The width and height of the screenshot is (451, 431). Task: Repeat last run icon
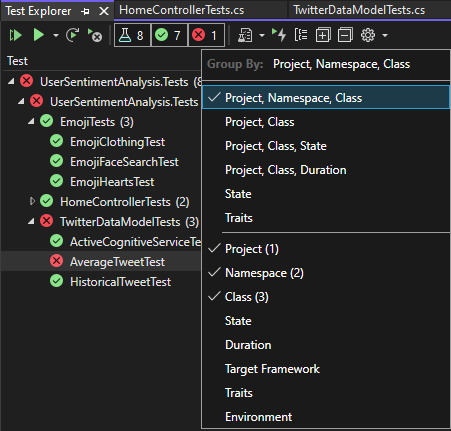click(72, 35)
